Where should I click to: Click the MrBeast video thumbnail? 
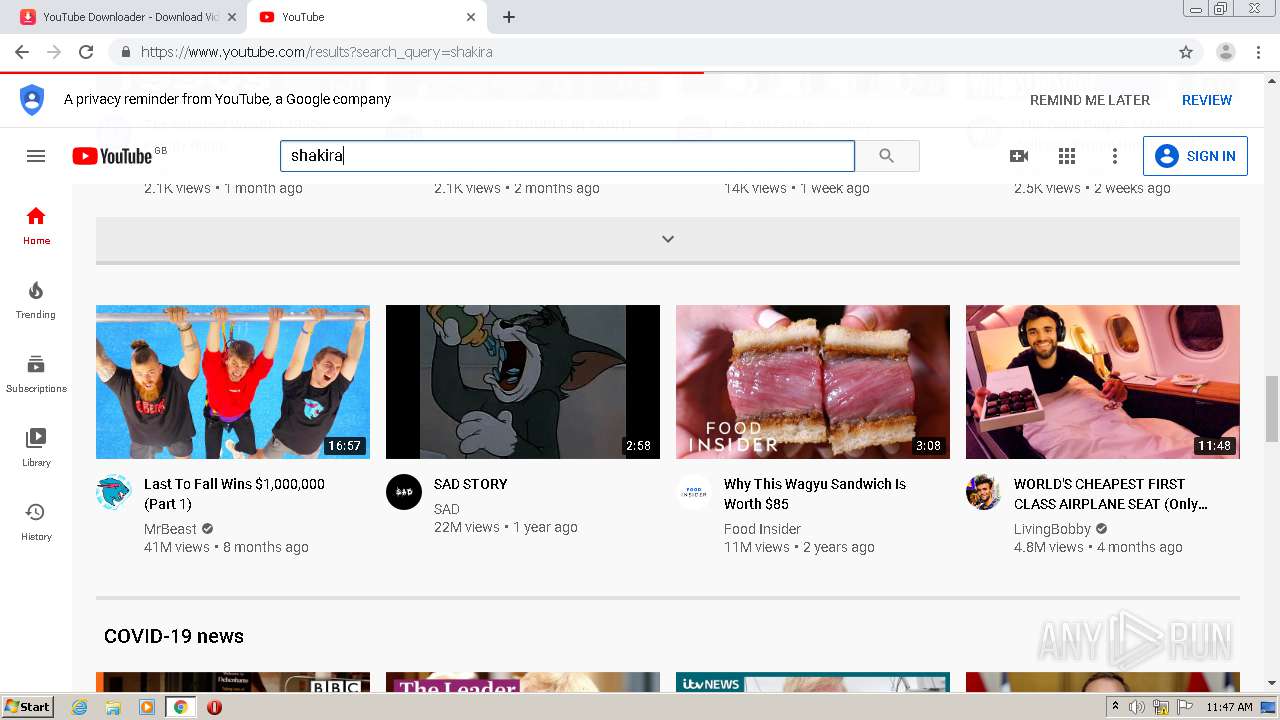tap(233, 382)
